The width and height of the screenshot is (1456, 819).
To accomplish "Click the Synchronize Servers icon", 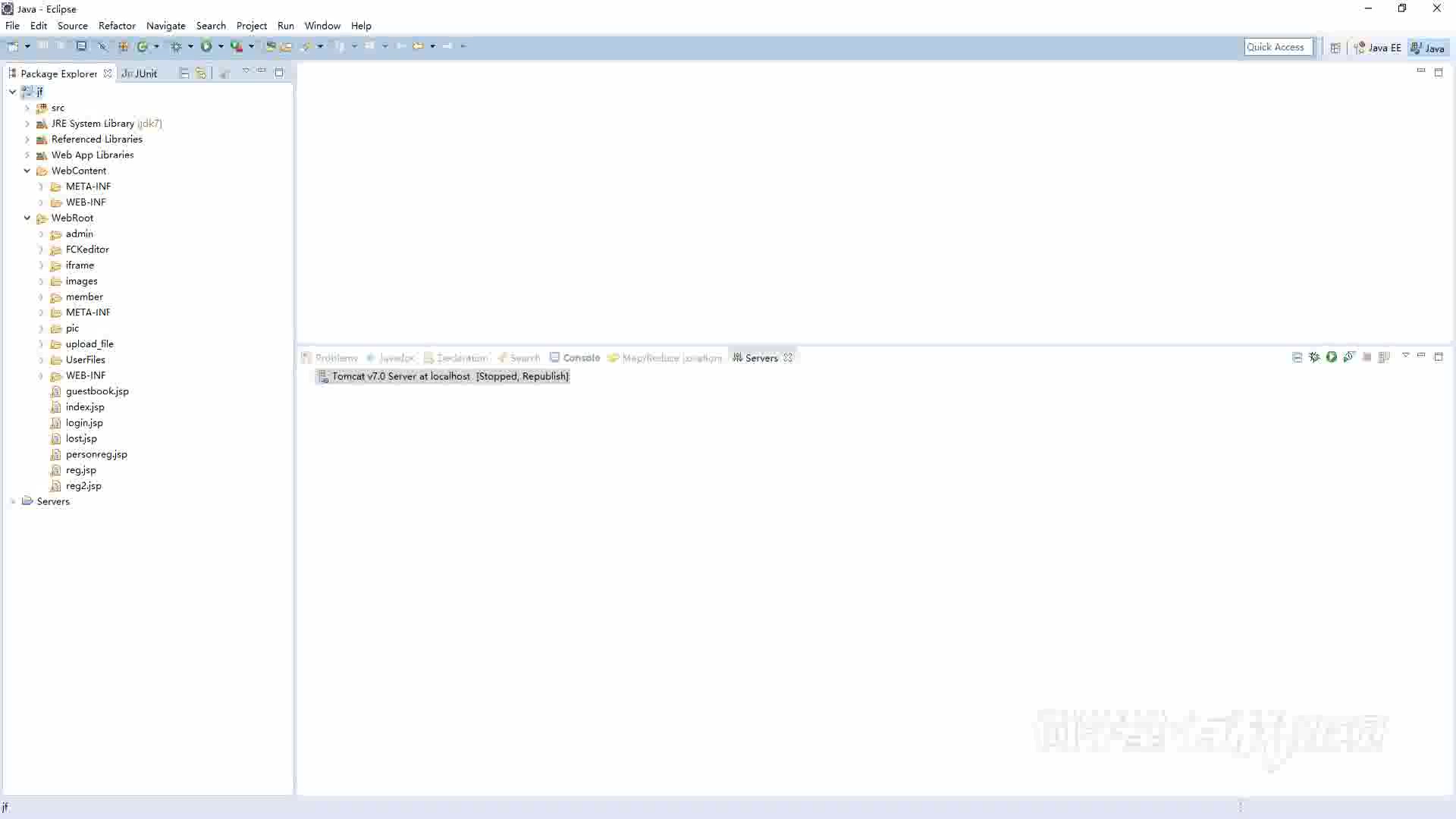I will tap(1349, 357).
